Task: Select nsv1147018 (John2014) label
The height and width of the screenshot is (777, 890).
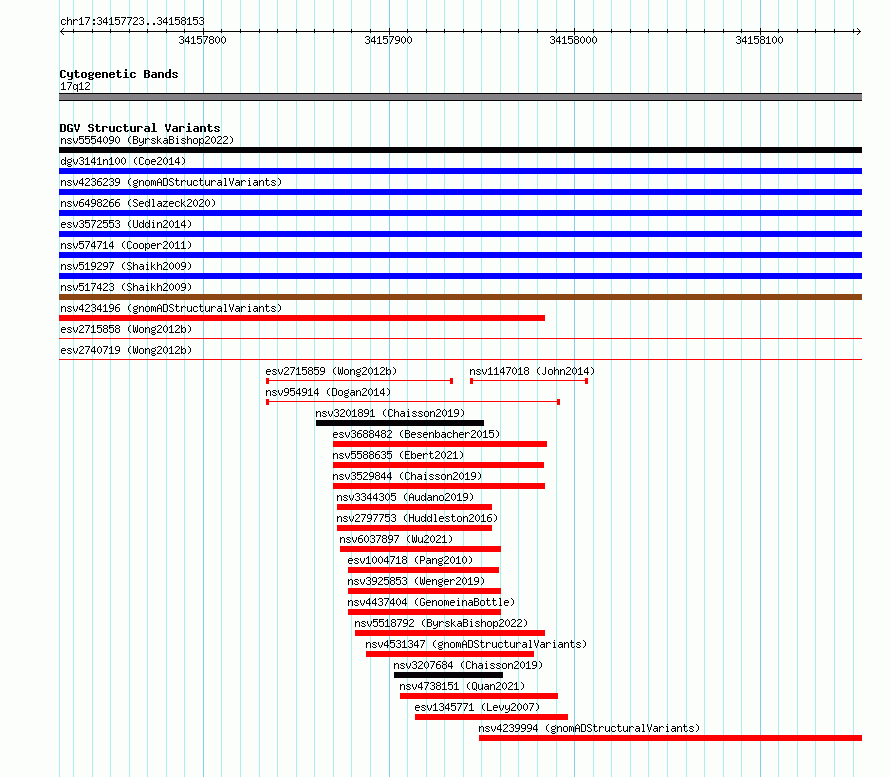Action: click(x=532, y=371)
